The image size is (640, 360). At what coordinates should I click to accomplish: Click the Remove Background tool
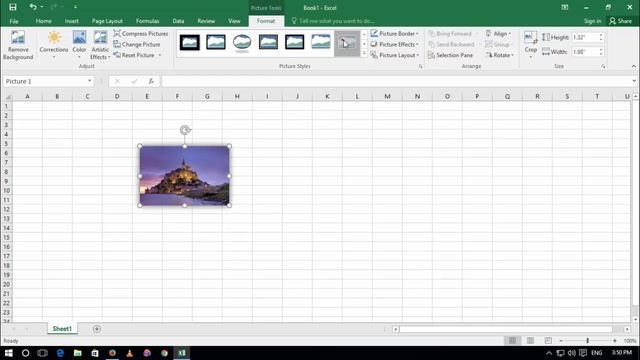[18, 45]
